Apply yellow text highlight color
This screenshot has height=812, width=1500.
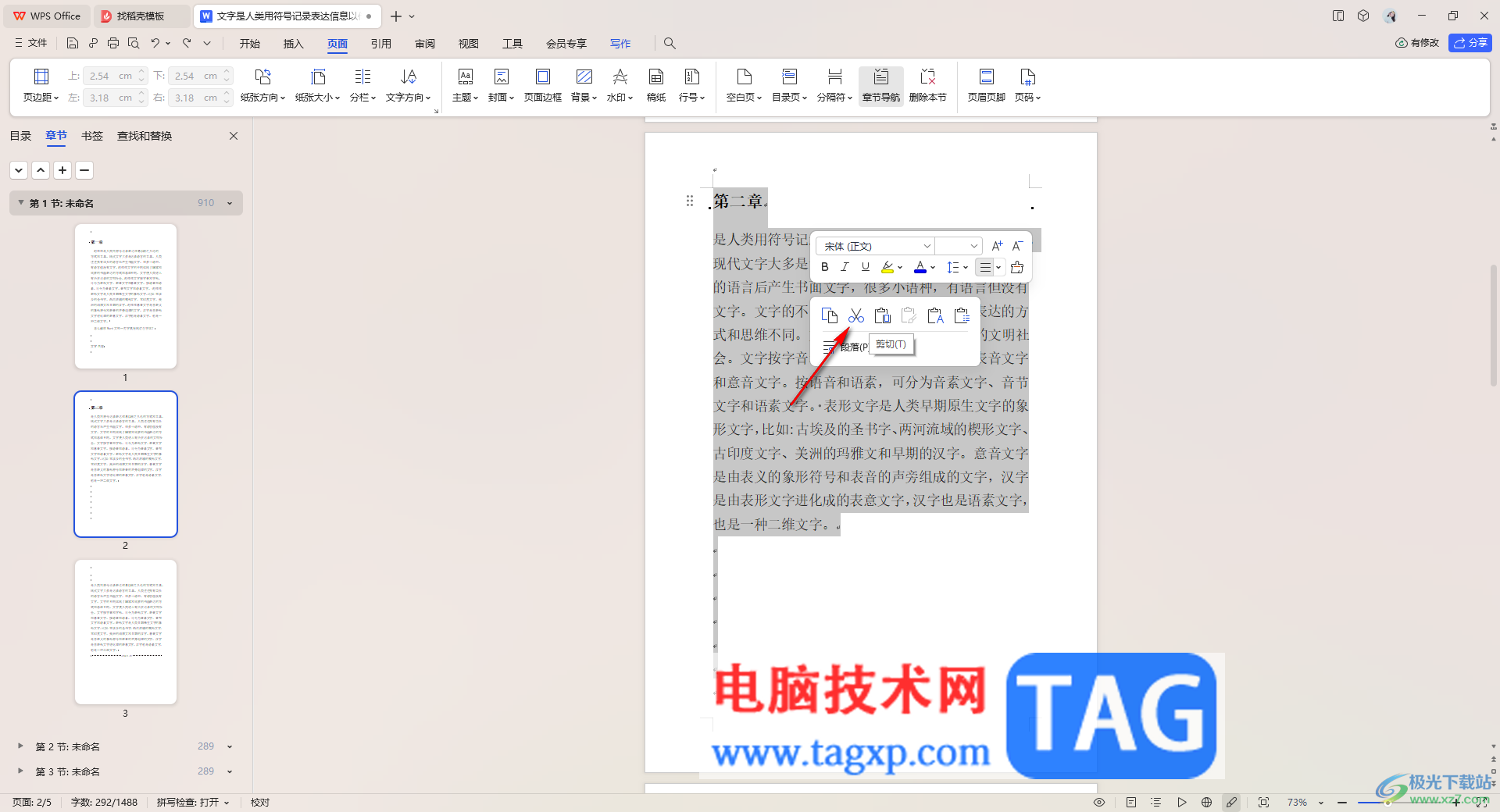(887, 267)
